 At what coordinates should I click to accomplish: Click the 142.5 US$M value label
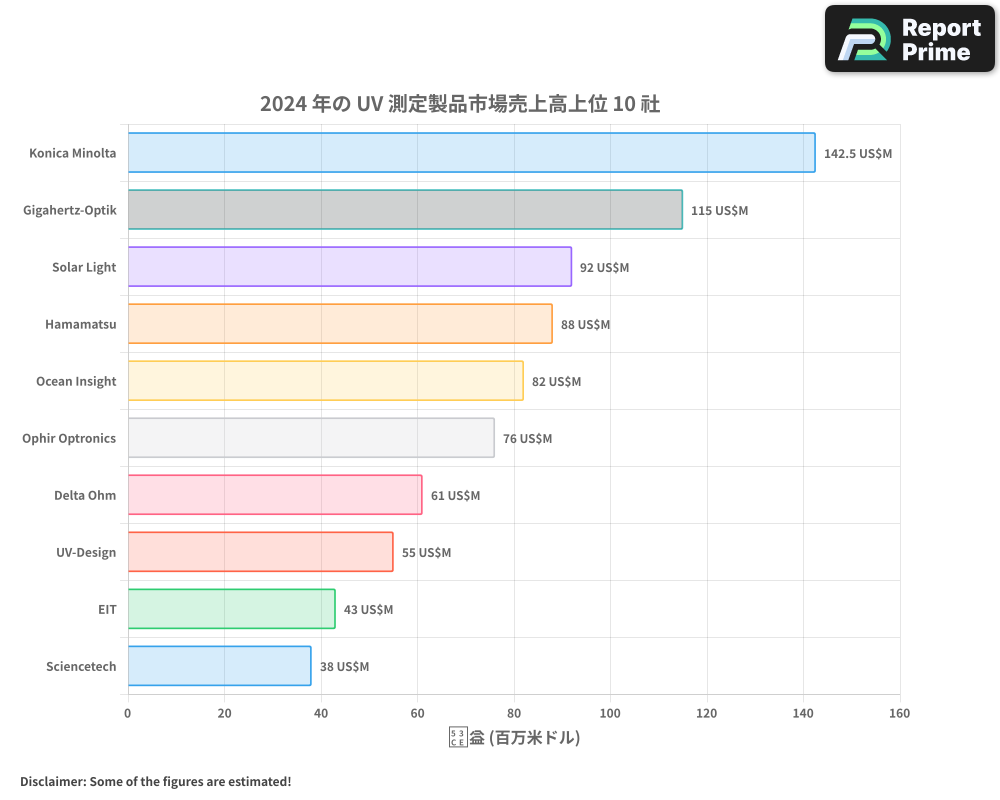pyautogui.click(x=857, y=154)
